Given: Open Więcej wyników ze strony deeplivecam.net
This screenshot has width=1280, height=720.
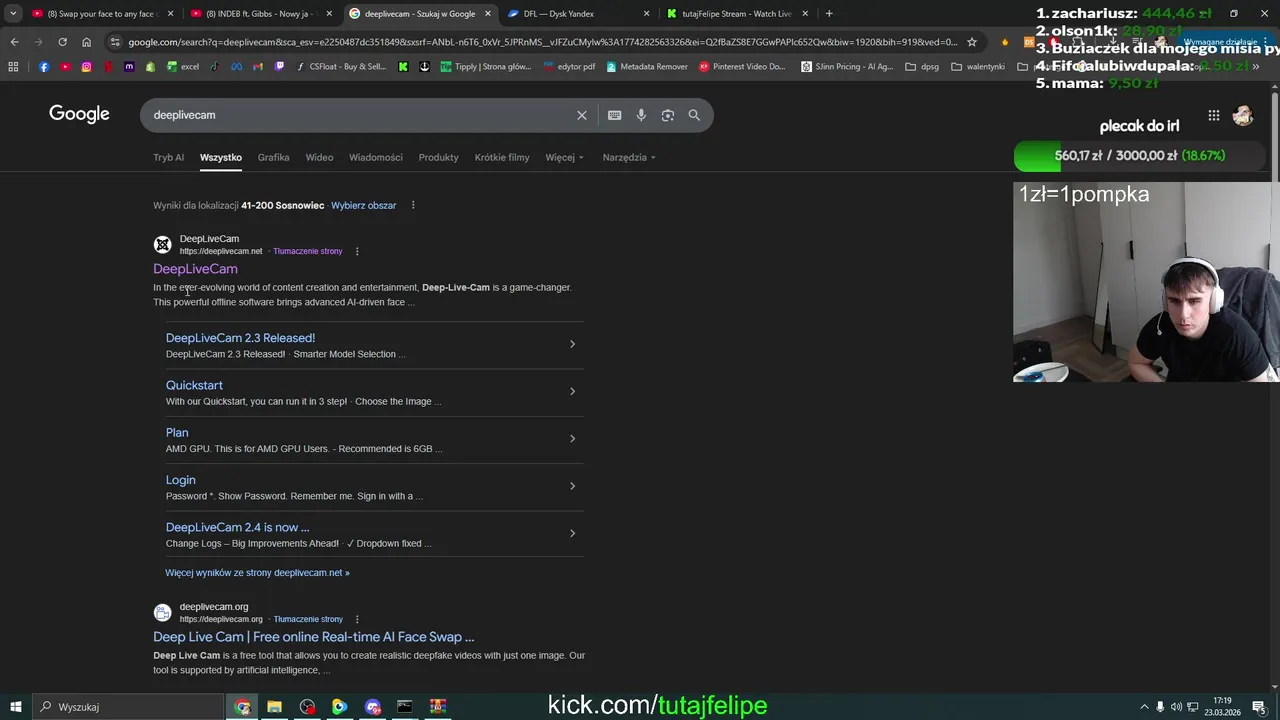Looking at the screenshot, I should pos(257,573).
